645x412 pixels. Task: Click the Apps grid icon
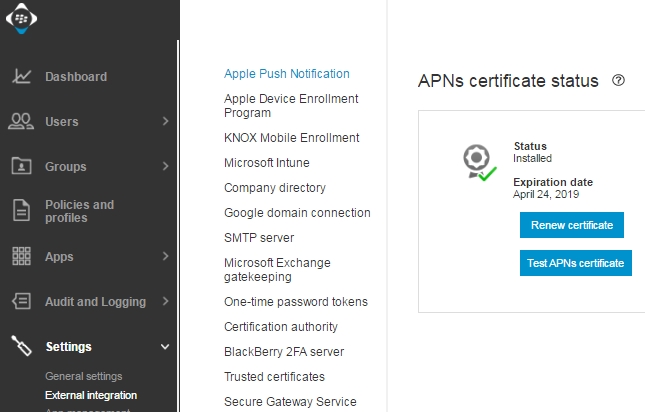(x=21, y=257)
